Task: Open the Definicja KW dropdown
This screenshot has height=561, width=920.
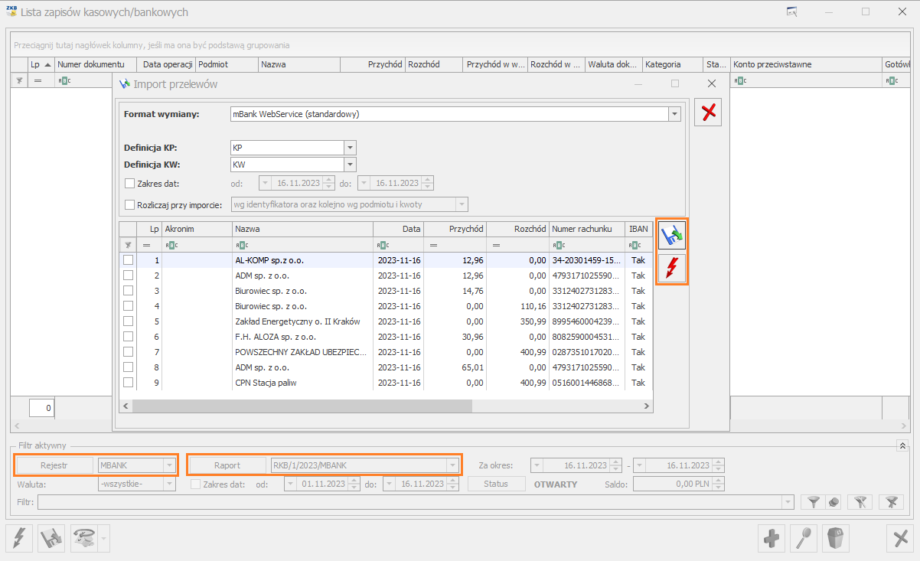Action: coord(350,164)
